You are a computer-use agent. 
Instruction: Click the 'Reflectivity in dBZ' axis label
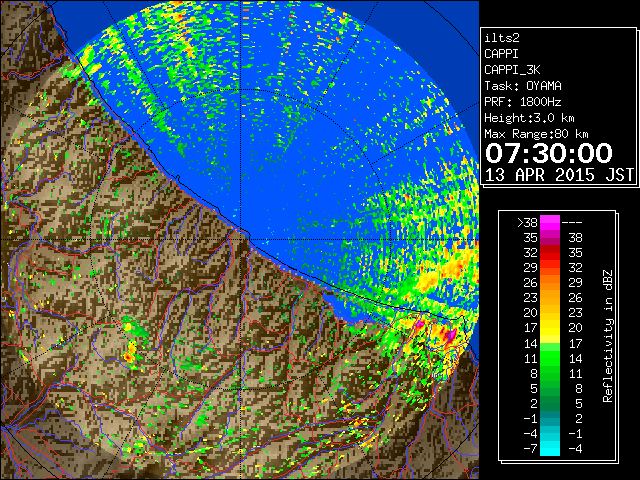[x=607, y=336]
